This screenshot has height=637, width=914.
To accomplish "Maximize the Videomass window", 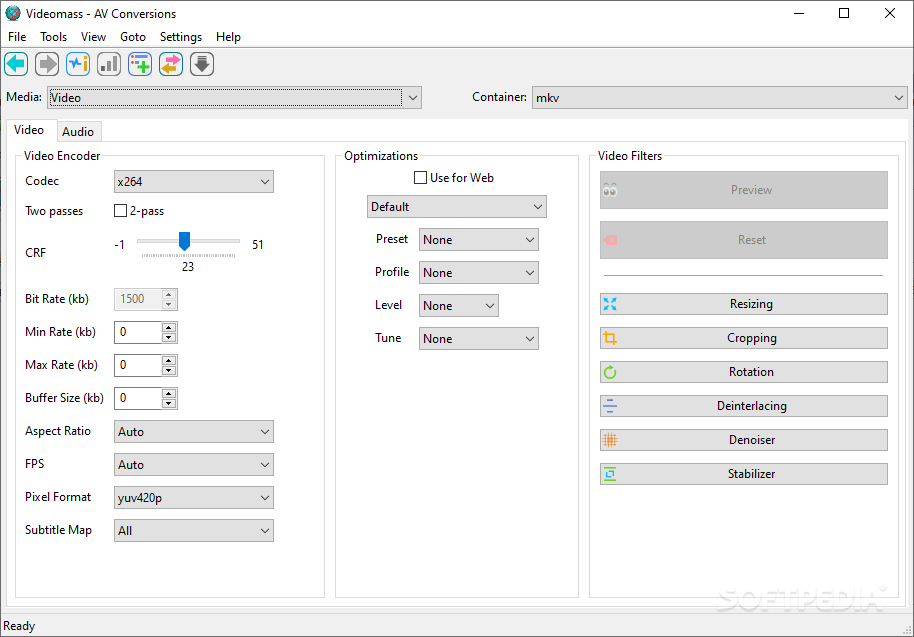I will pyautogui.click(x=844, y=13).
